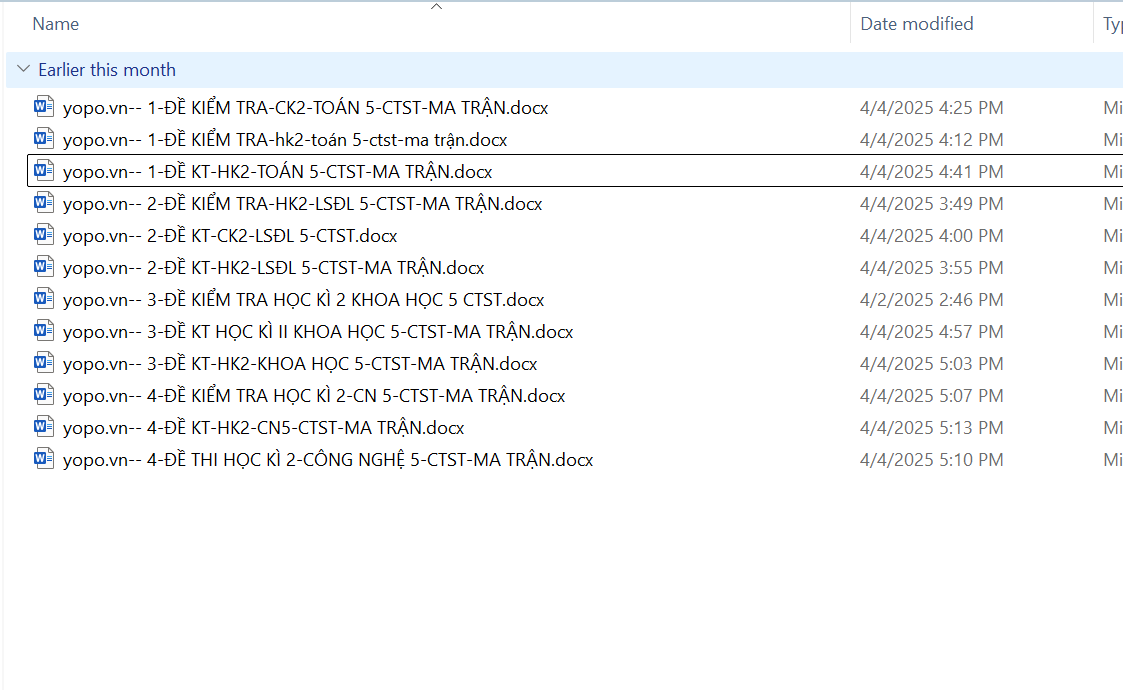Click the 4/2/2025 2:46 PM date entry
Viewport: 1123px width, 690px height.
tap(931, 300)
